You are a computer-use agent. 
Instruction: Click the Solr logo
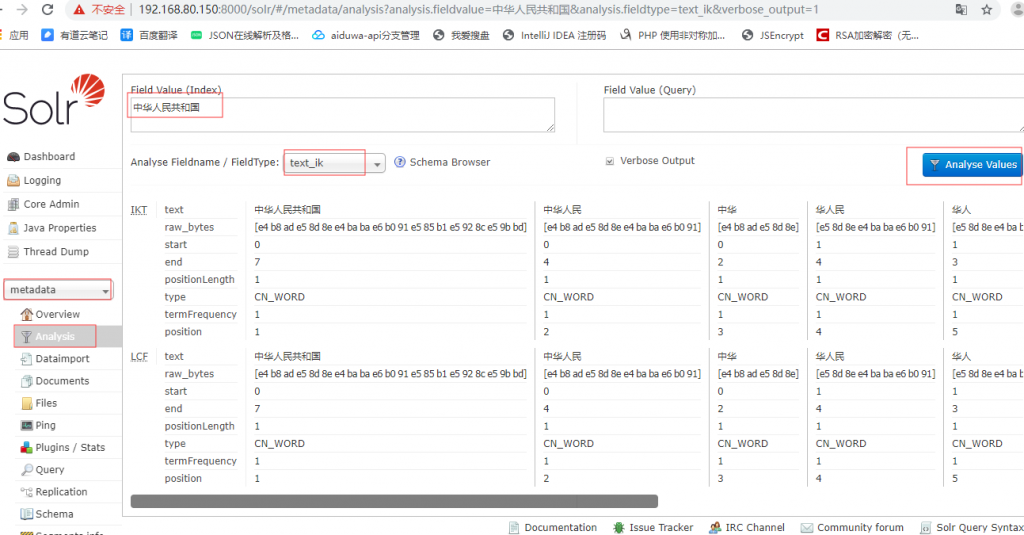click(x=54, y=99)
